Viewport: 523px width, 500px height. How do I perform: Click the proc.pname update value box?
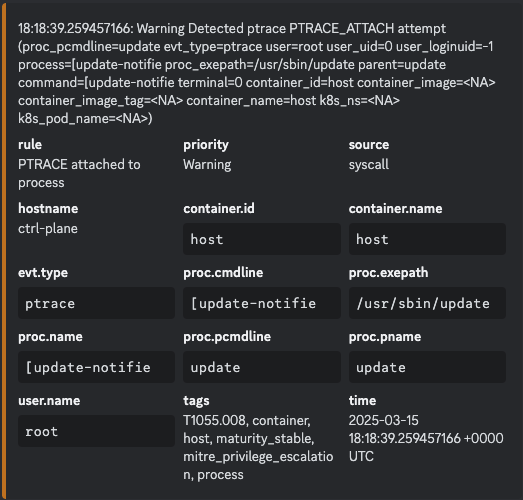click(x=427, y=367)
